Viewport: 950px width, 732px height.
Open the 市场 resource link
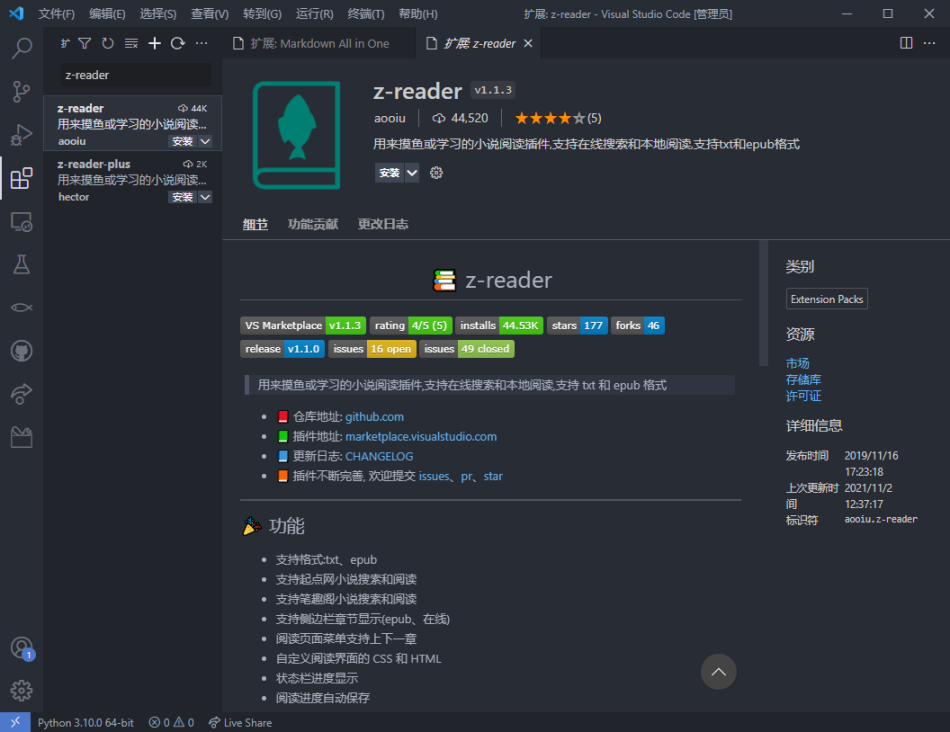[797, 364]
